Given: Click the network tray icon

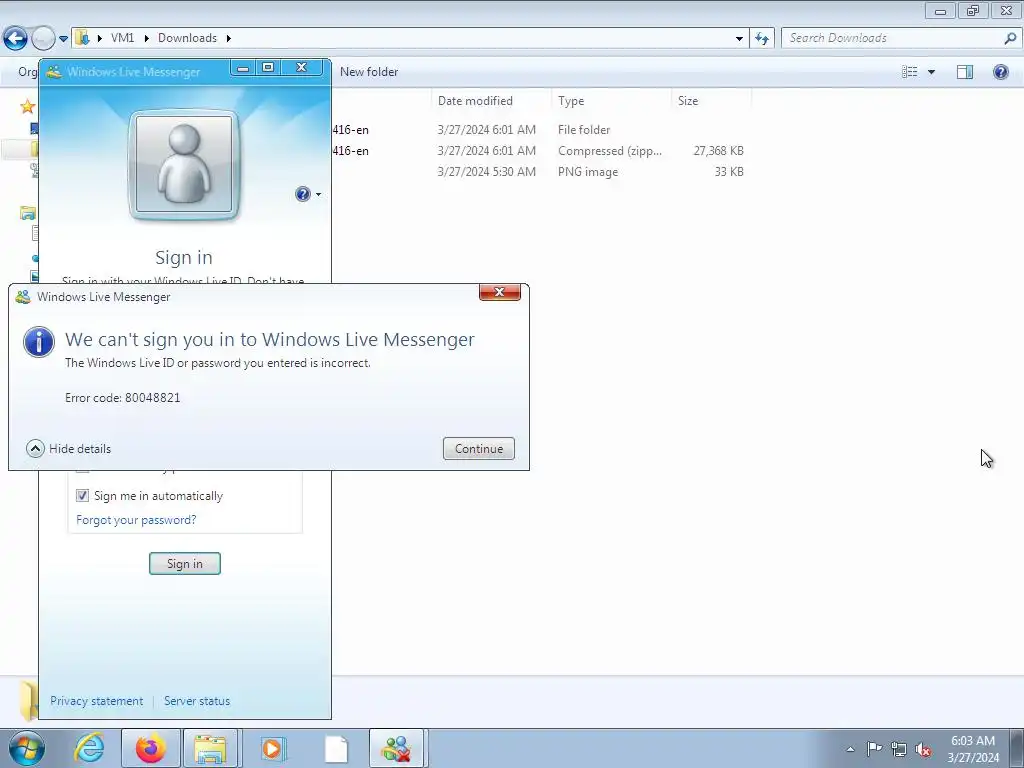Looking at the screenshot, I should (899, 749).
